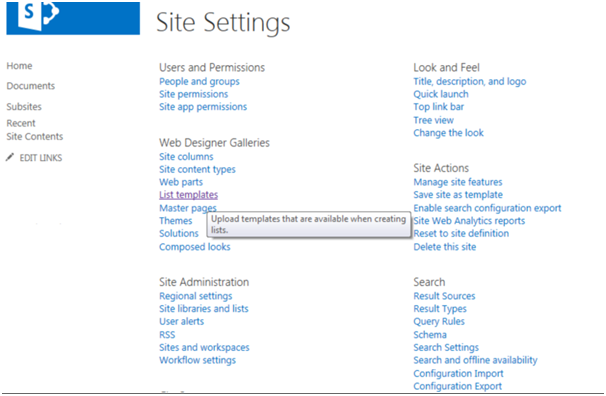606x396 pixels.
Task: Go to Subsites in the left navigation
Action: (24, 106)
